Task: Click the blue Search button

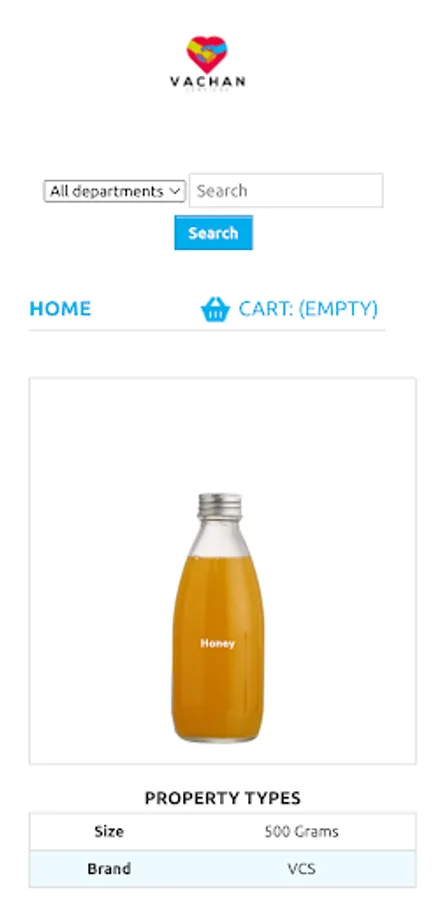Action: click(213, 232)
